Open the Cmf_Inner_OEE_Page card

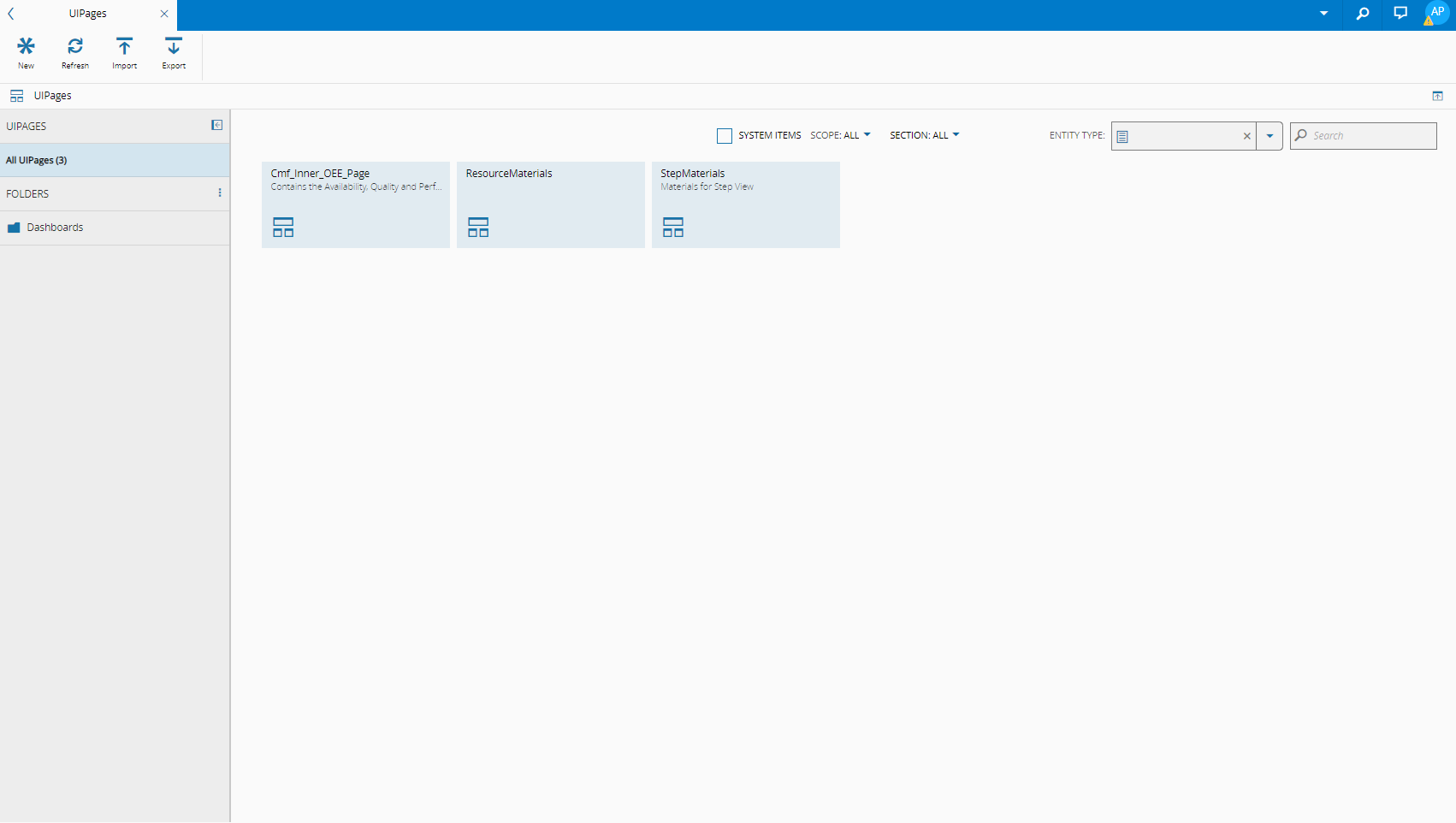point(356,204)
